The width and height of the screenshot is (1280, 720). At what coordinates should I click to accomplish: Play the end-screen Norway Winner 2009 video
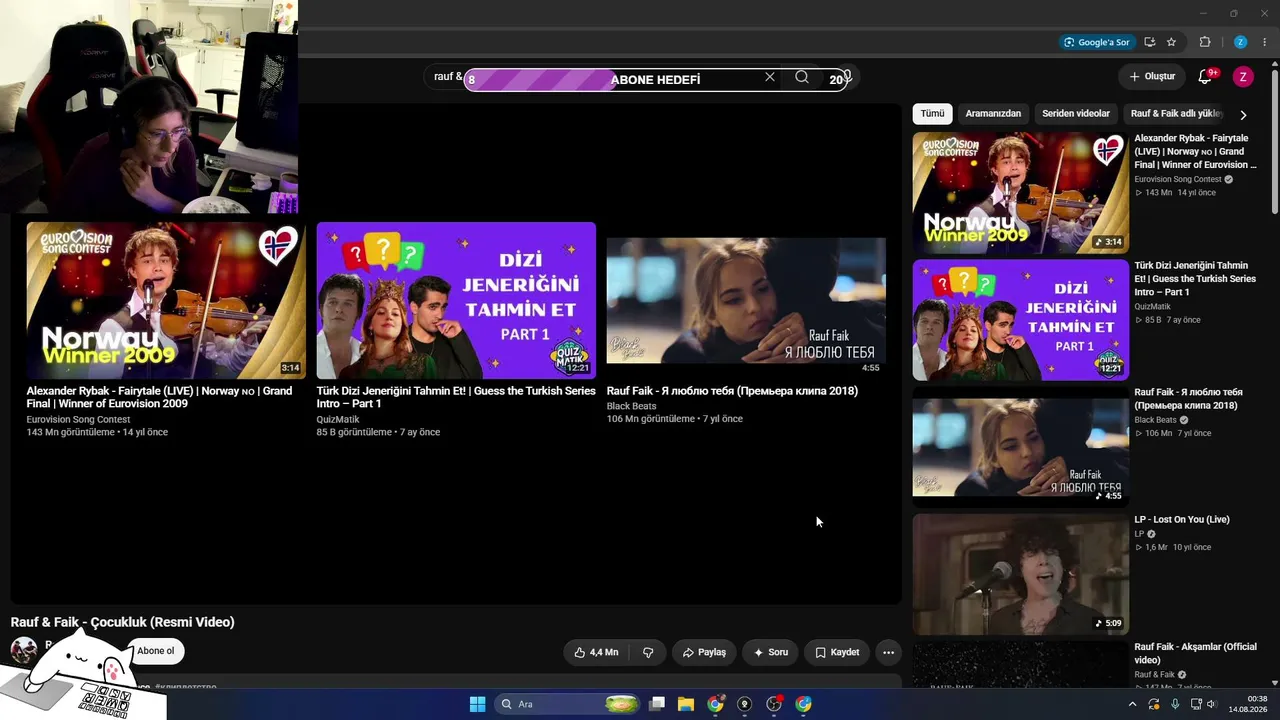(x=166, y=300)
